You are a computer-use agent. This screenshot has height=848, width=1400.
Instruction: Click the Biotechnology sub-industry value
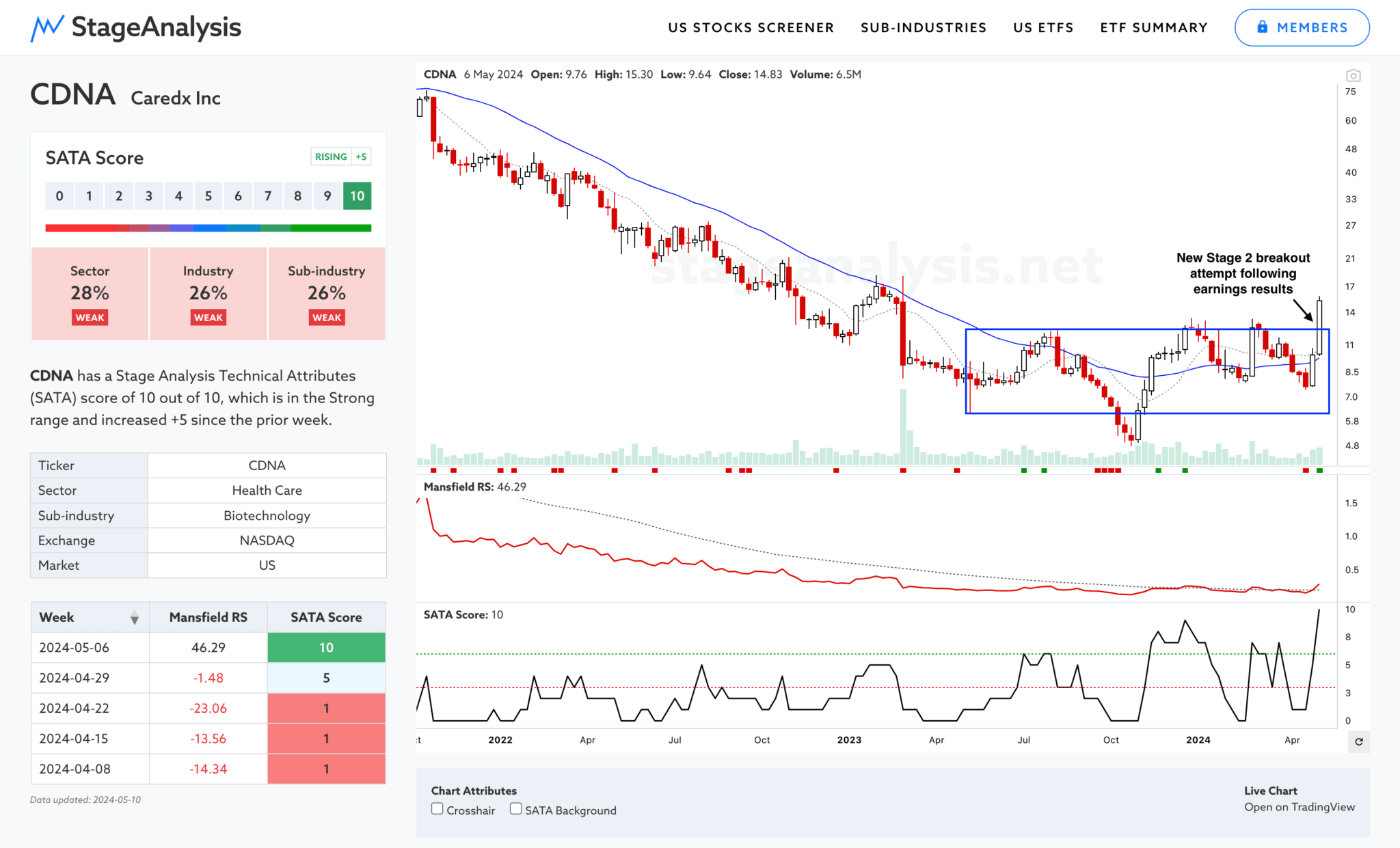267,515
